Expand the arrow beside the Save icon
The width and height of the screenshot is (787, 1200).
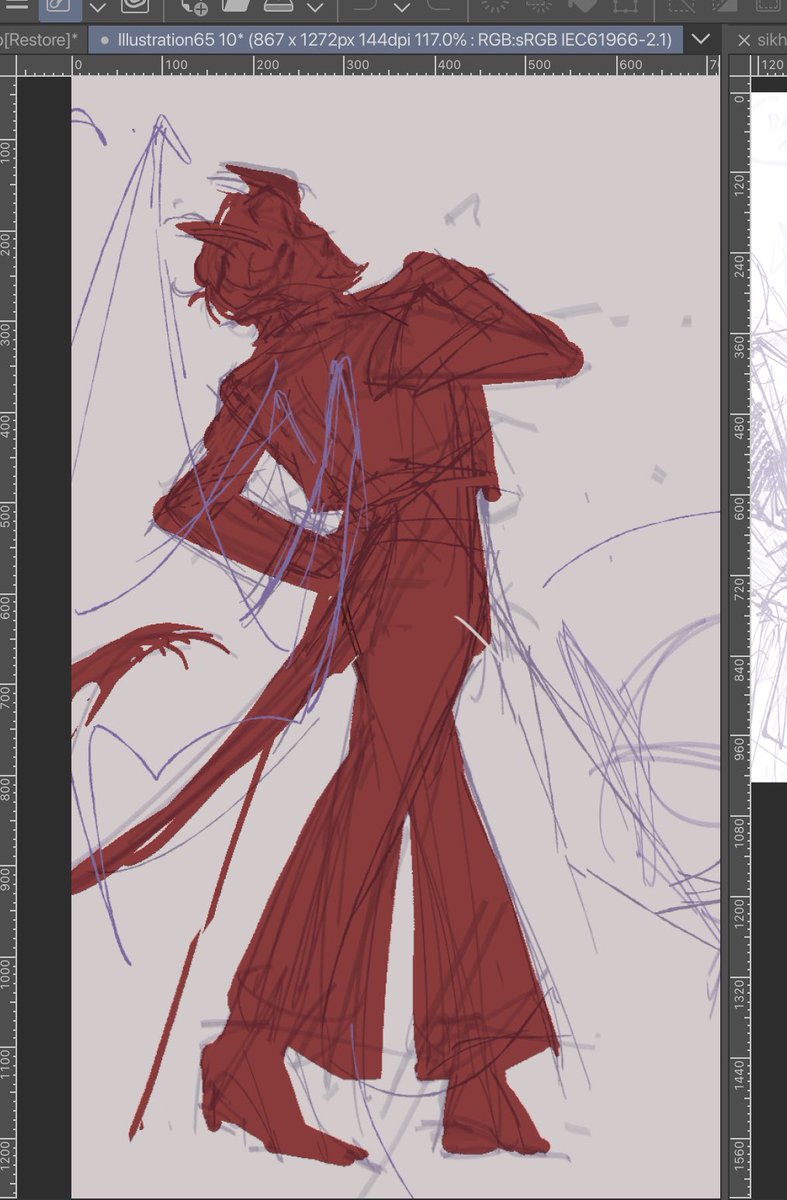click(x=315, y=8)
